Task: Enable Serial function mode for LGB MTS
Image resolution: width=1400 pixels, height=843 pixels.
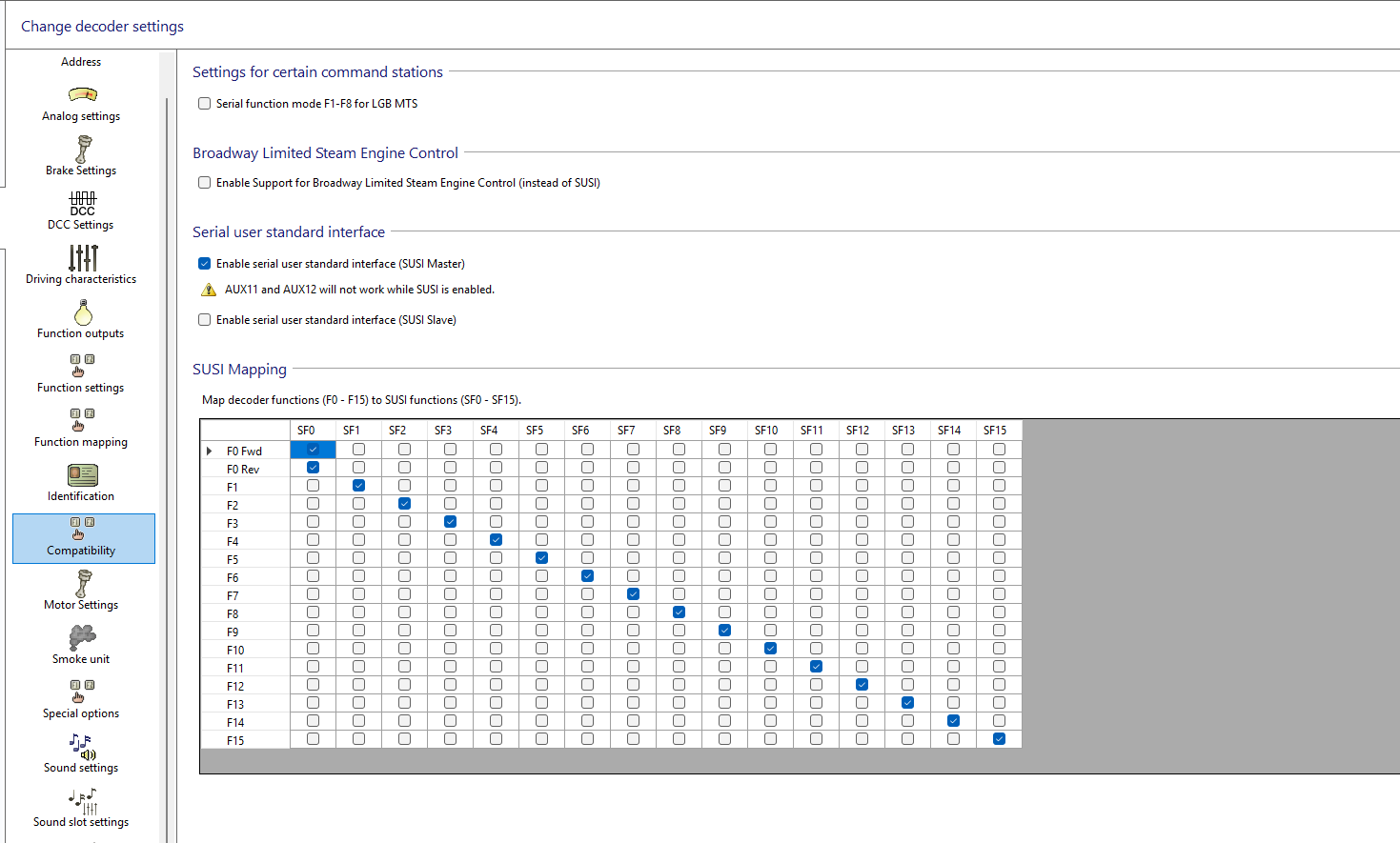Action: click(204, 104)
